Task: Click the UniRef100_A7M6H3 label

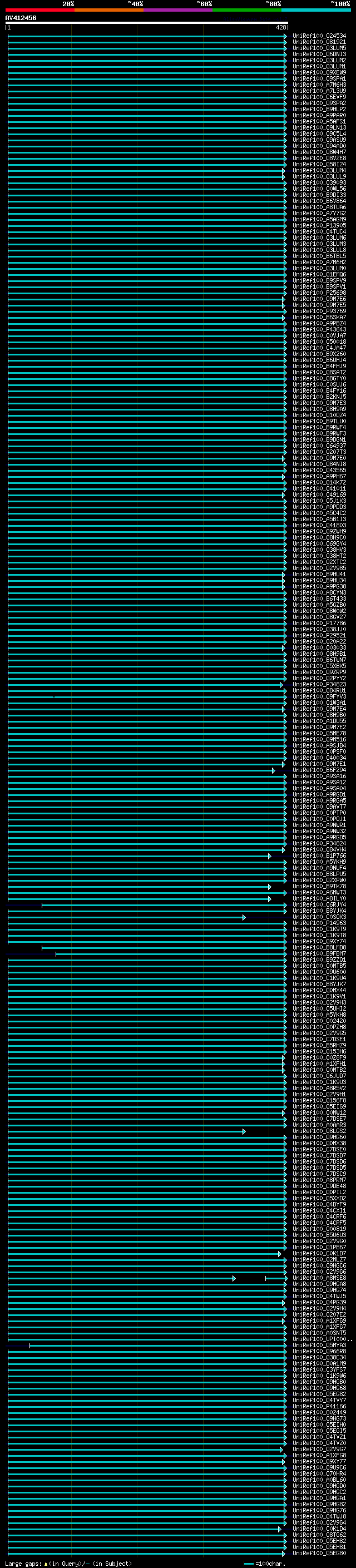Action: [x=319, y=85]
